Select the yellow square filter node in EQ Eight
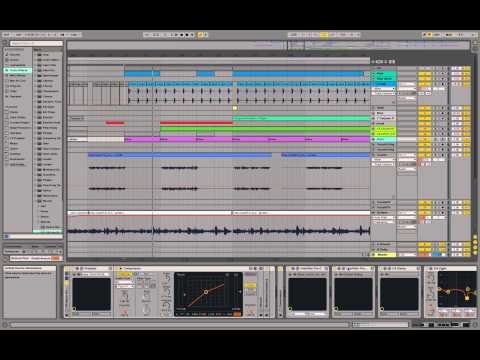 pos(467,298)
